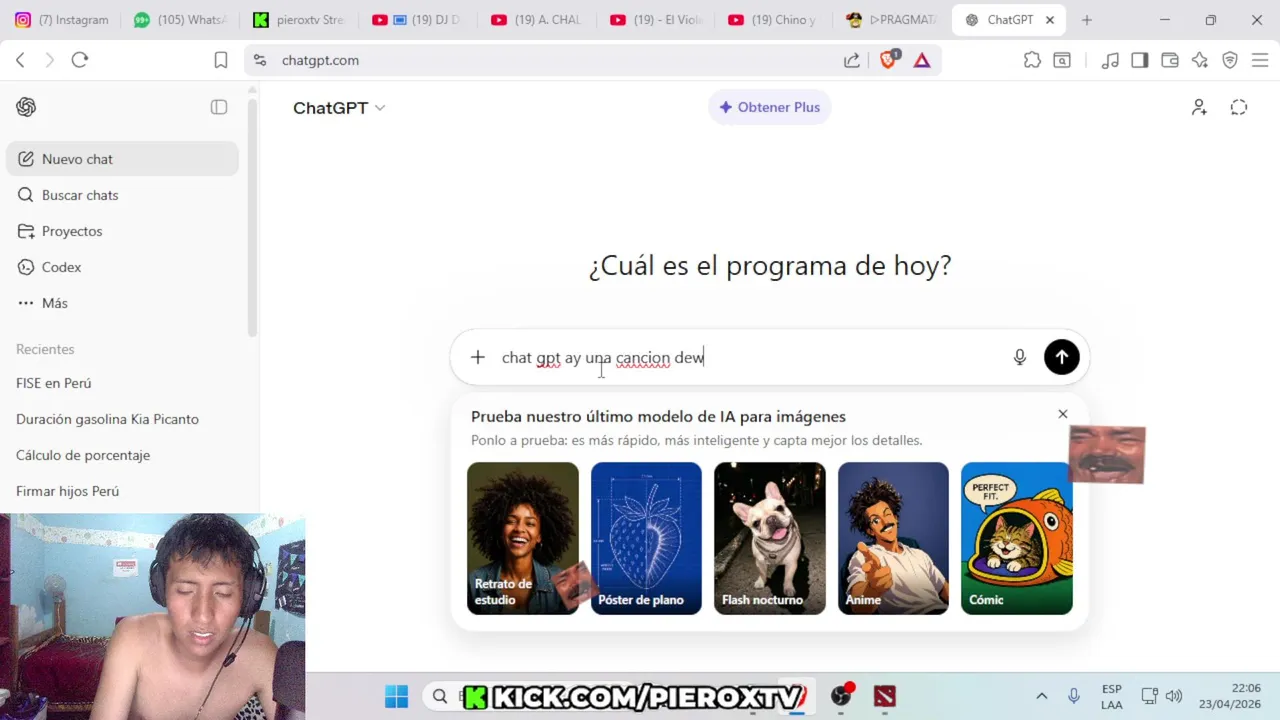Open the Brave media playlist music icon
Screen dimensions: 1280x720
coord(1110,60)
